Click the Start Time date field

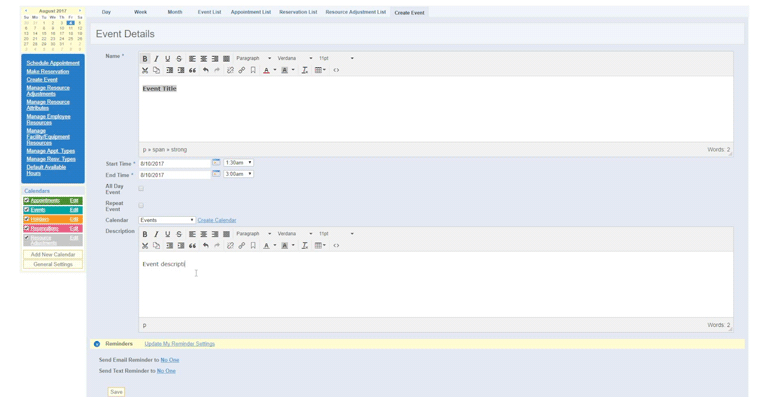(x=174, y=163)
